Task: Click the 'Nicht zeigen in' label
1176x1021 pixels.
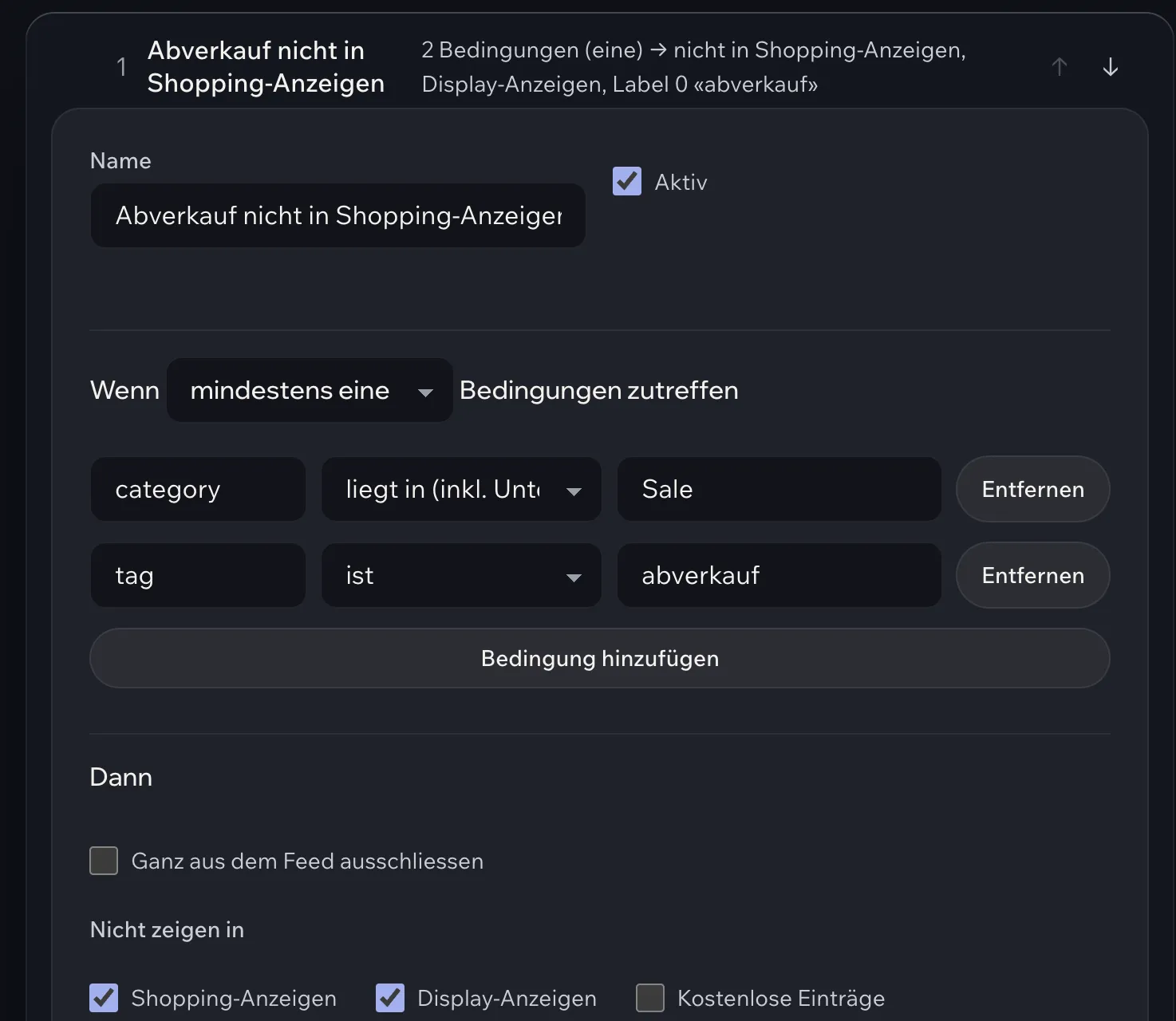Action: click(x=167, y=929)
